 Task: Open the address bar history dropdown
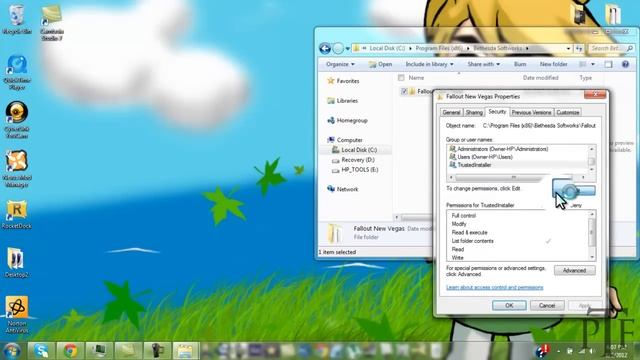[568, 48]
